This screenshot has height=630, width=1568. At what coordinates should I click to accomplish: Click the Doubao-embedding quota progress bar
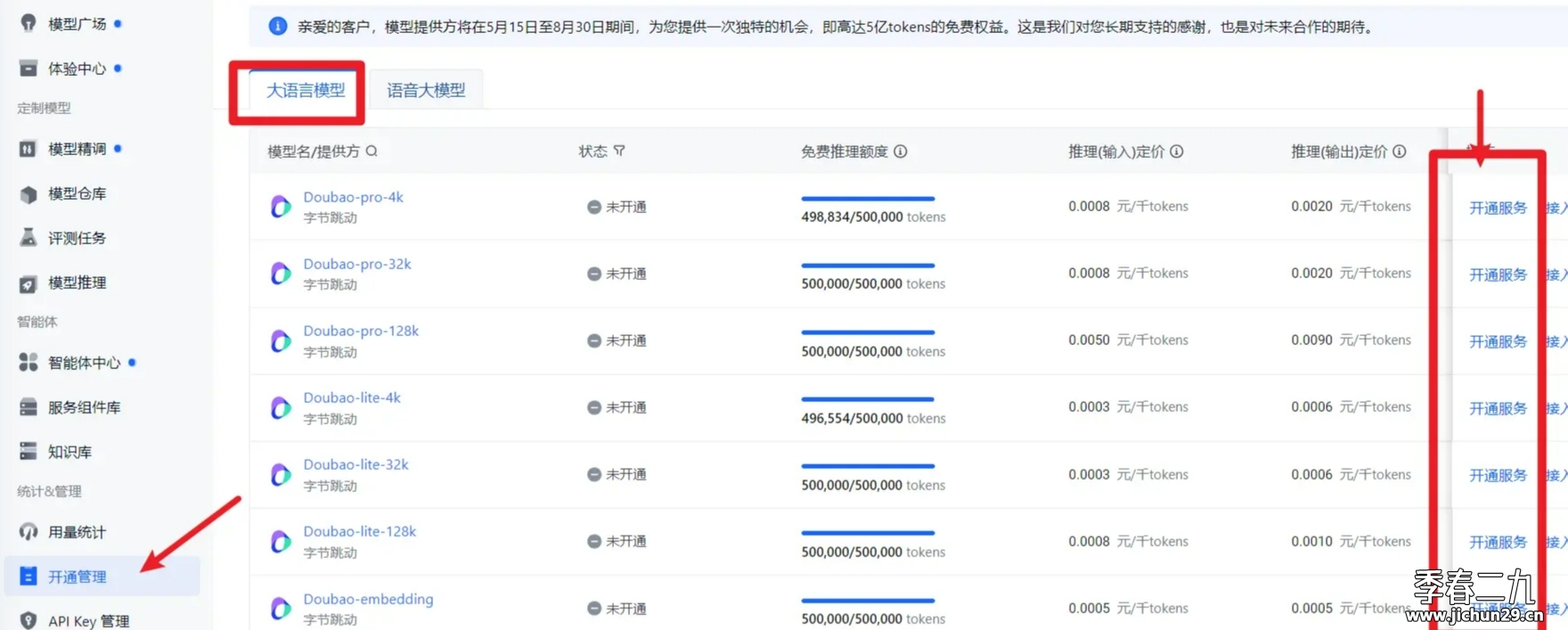868,601
